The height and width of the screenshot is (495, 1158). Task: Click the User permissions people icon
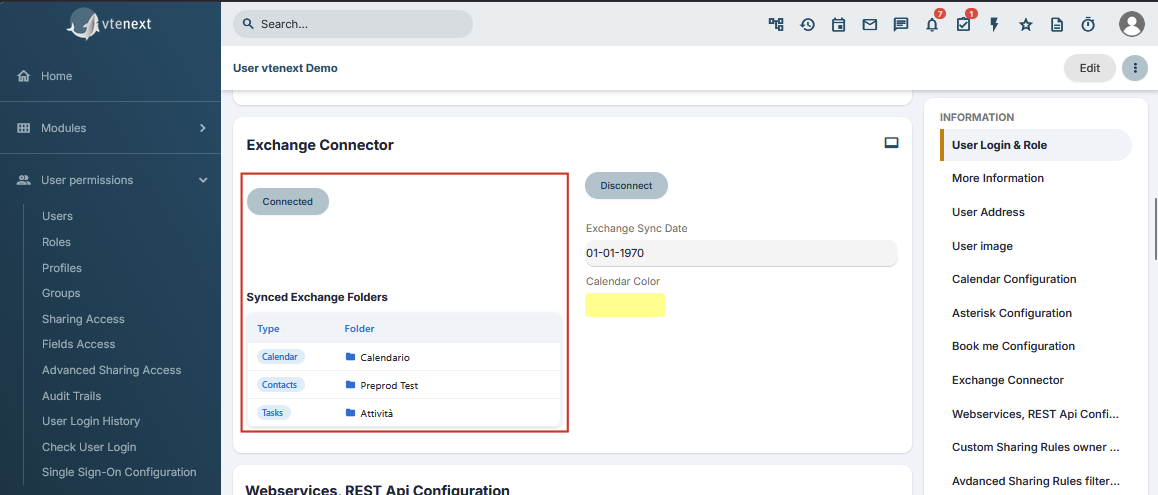click(24, 180)
